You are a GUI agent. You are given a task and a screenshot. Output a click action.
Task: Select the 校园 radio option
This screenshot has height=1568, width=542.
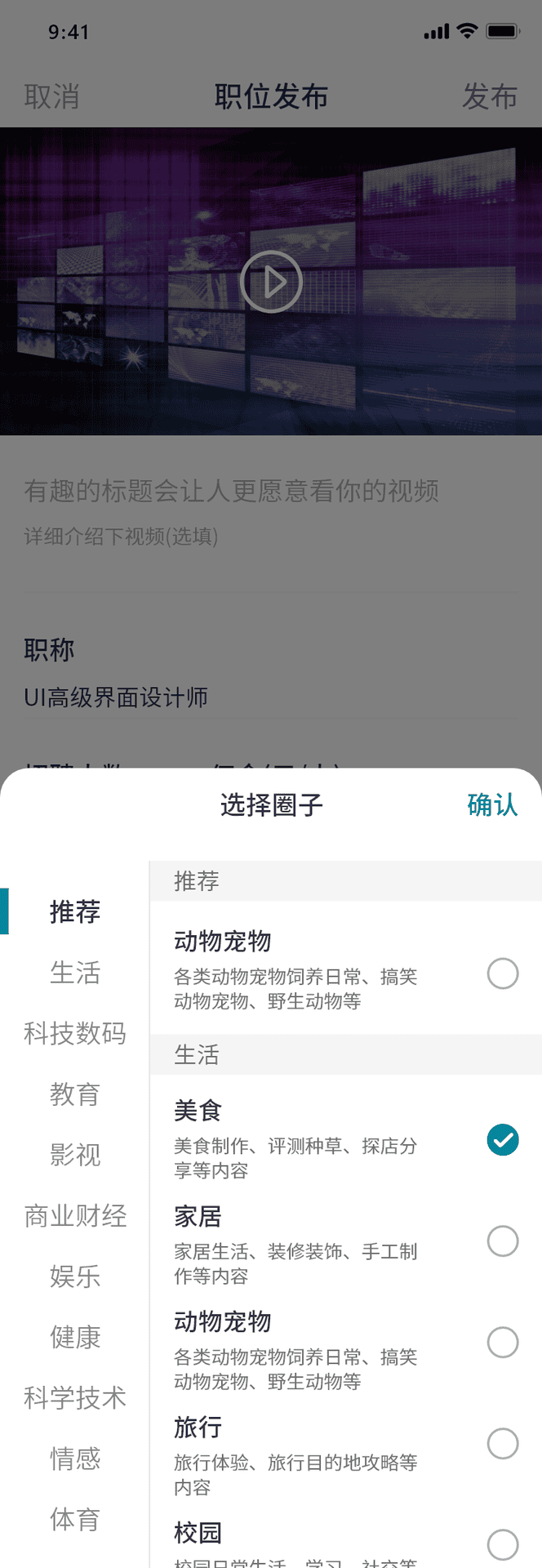(x=503, y=1545)
